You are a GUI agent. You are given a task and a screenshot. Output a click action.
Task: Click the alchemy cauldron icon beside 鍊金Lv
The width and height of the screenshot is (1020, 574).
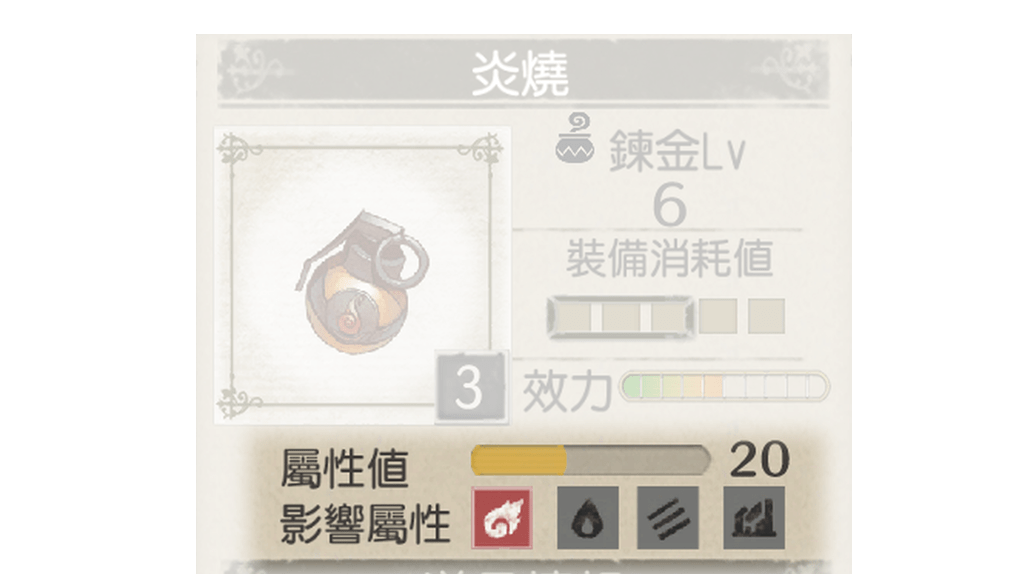(575, 138)
